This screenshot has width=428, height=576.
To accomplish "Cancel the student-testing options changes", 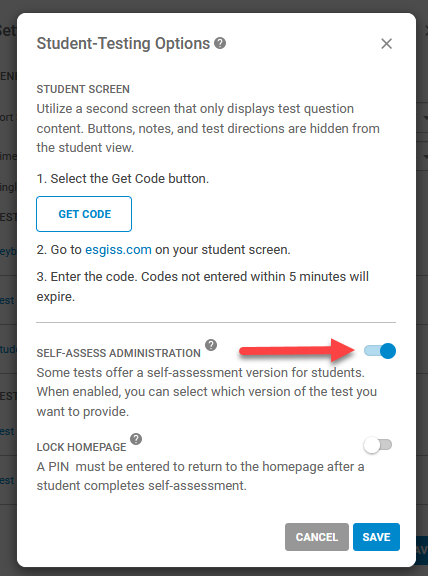I will click(317, 537).
